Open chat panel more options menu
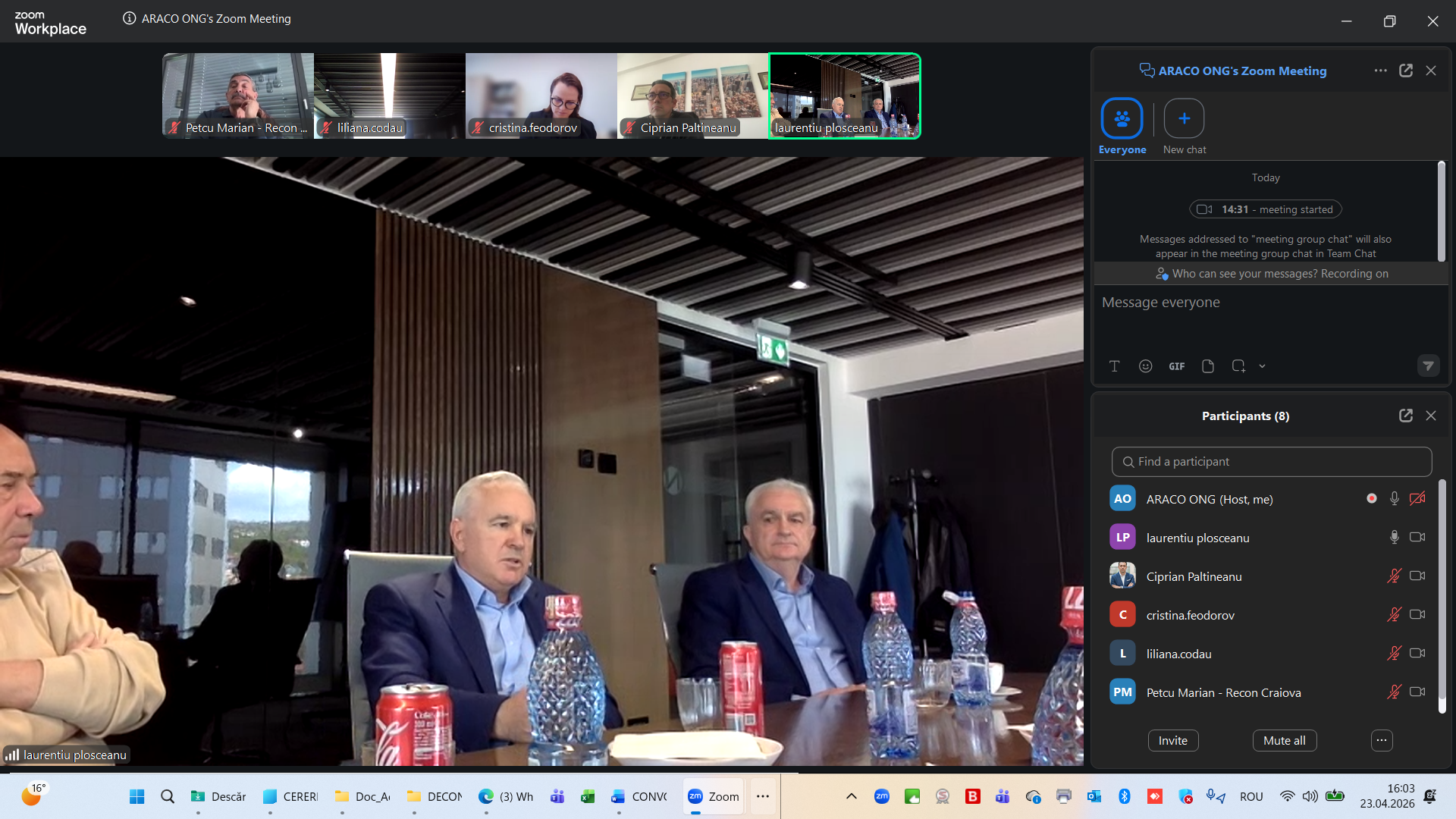This screenshot has width=1456, height=819. 1380,71
